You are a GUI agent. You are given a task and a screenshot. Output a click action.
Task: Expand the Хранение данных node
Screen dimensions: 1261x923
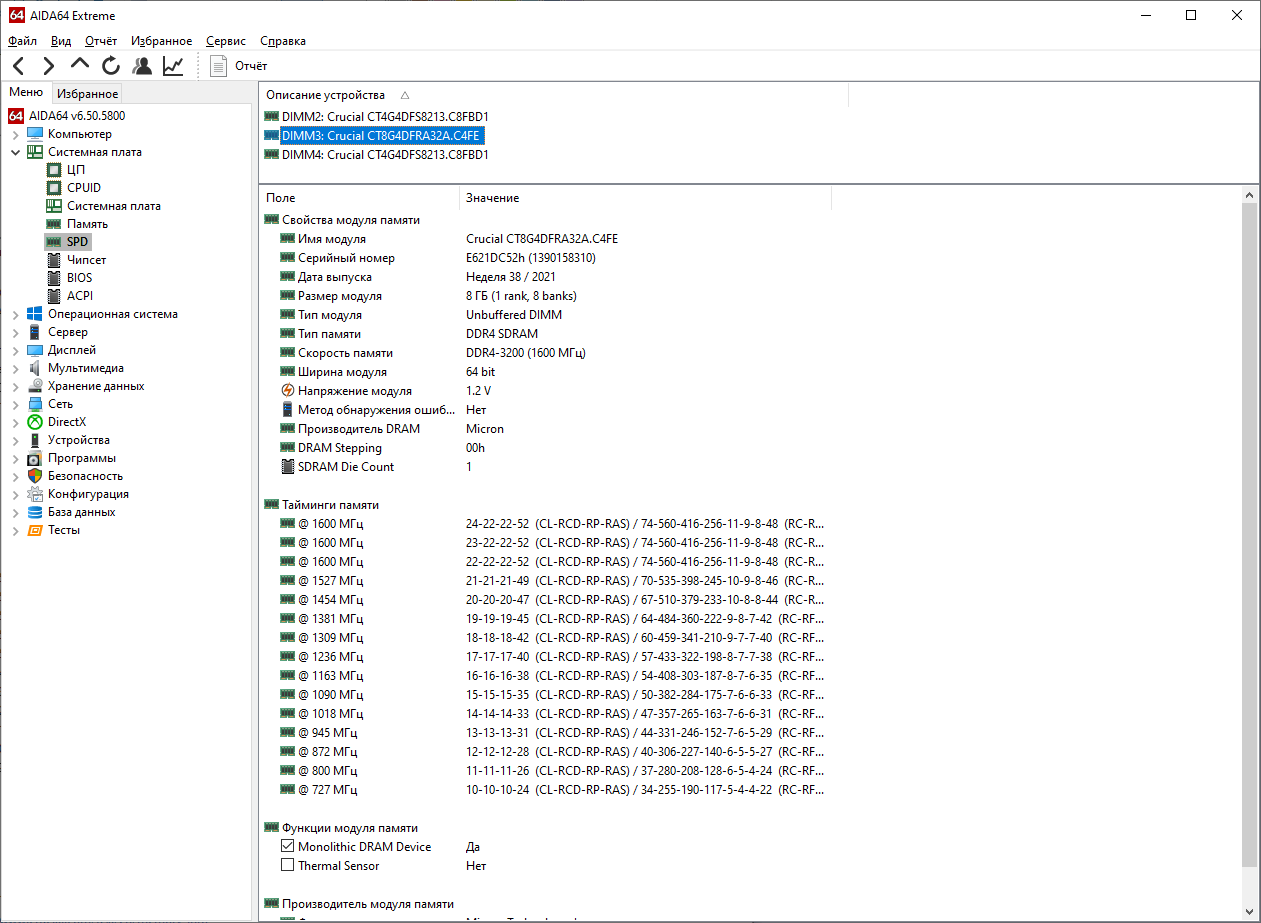[x=15, y=386]
